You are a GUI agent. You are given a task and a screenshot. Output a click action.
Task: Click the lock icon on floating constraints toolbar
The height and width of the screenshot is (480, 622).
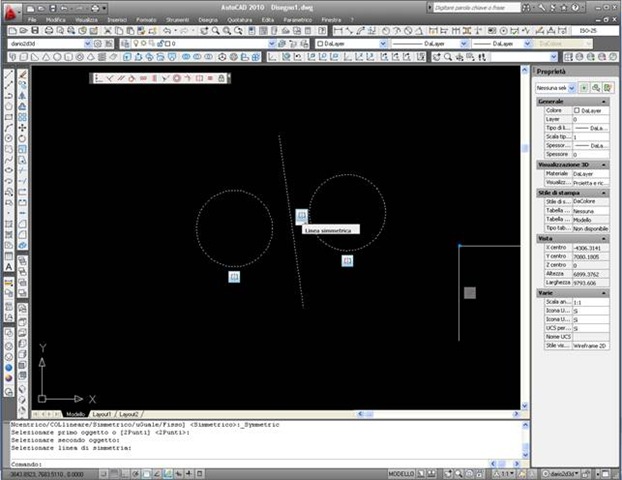pos(221,78)
